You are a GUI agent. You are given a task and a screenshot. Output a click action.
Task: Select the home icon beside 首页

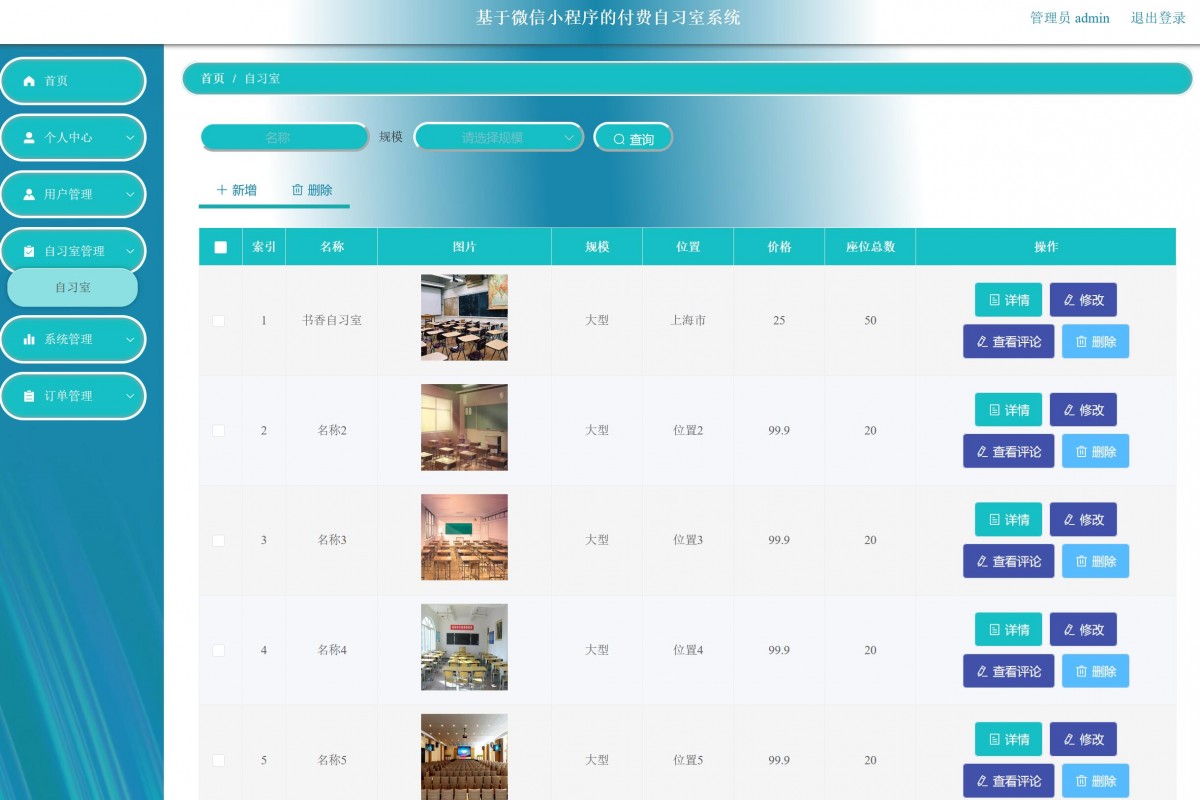click(28, 81)
